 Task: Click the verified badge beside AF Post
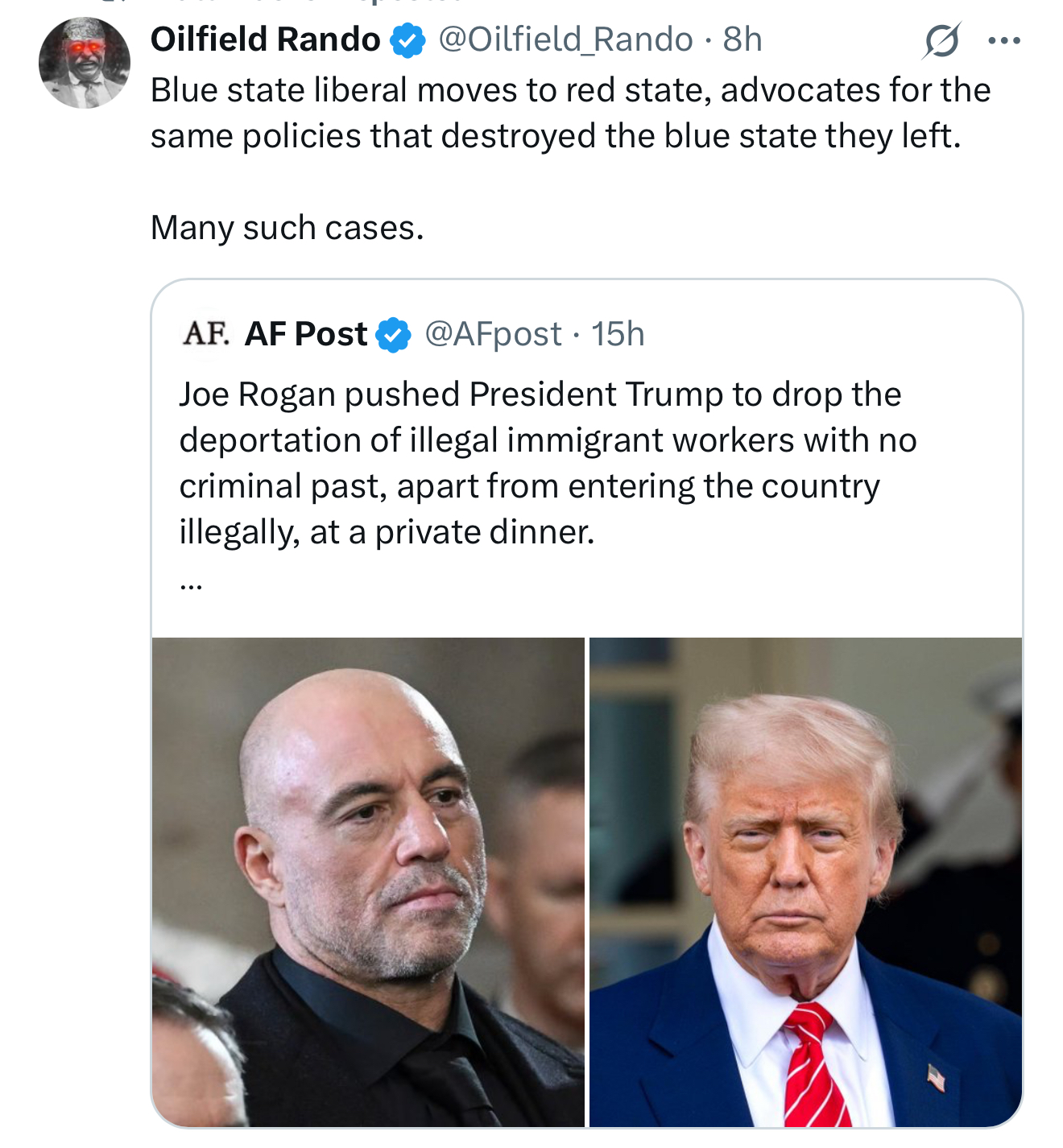pyautogui.click(x=394, y=334)
